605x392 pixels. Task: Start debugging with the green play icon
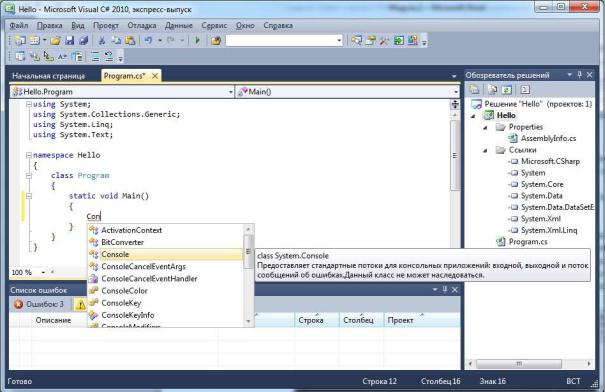(x=197, y=40)
